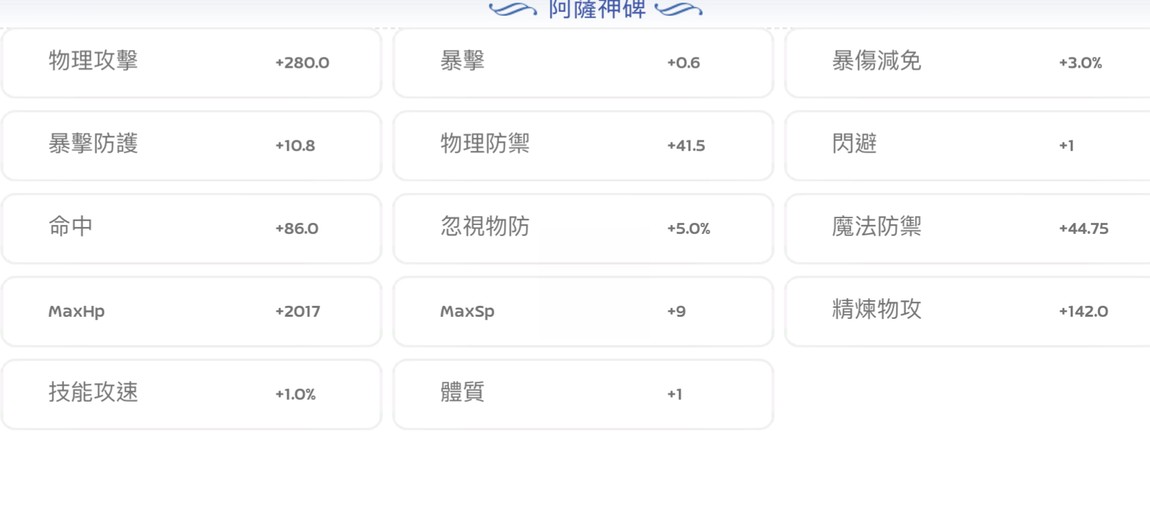This screenshot has height=511, width=1150.
Task: Open the 暴傷減免 +3.0% card
Action: [968, 63]
